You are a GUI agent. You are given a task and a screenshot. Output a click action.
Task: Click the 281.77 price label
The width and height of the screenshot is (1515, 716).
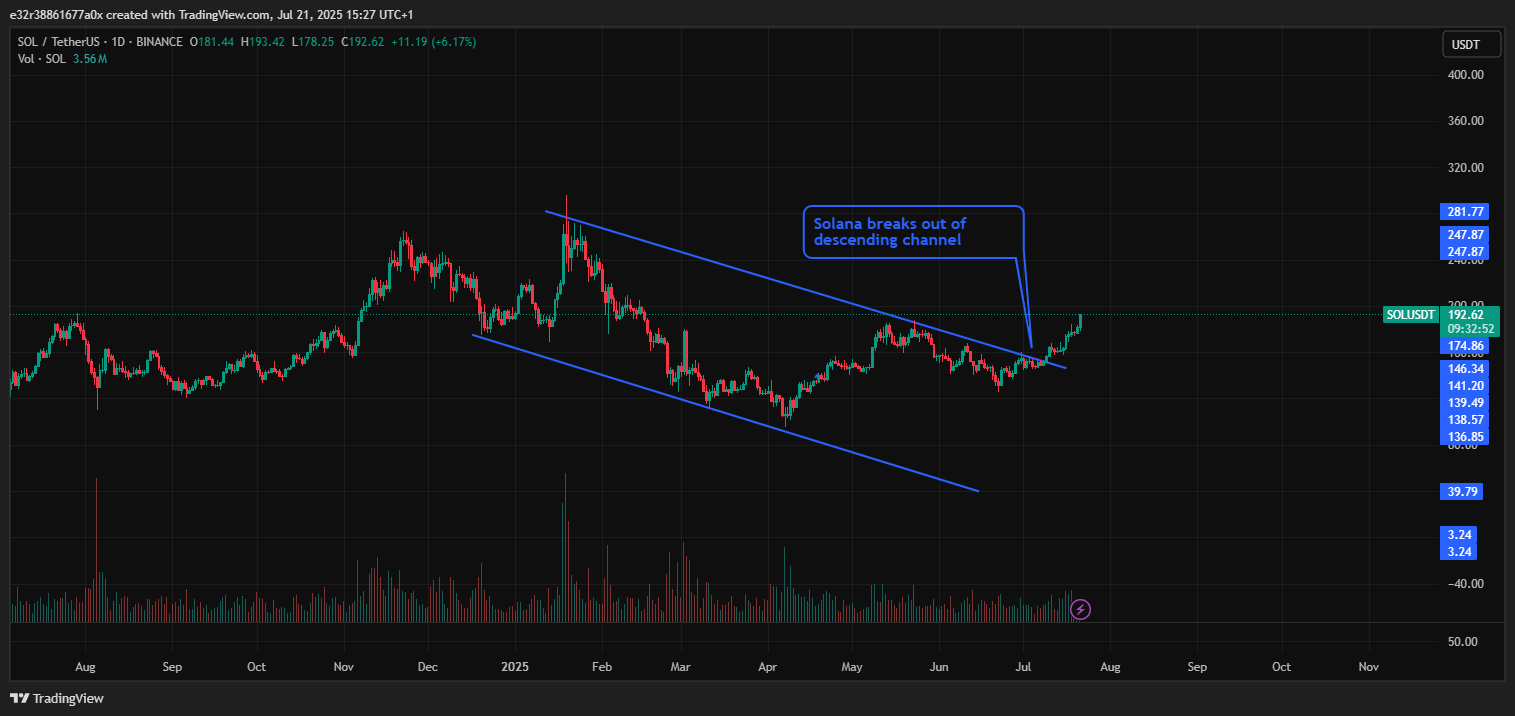point(1464,211)
